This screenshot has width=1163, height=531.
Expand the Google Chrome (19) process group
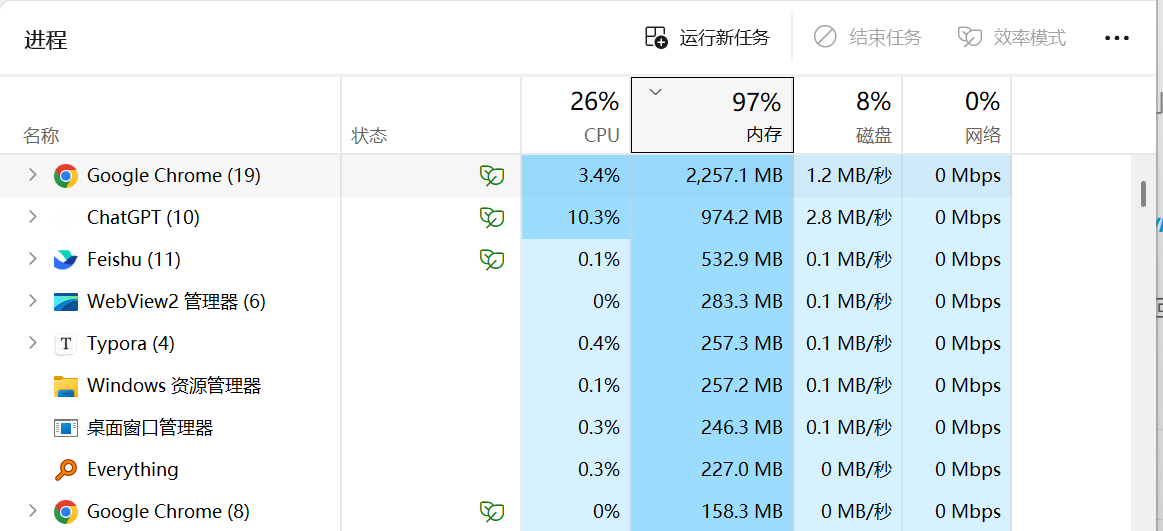tap(32, 175)
